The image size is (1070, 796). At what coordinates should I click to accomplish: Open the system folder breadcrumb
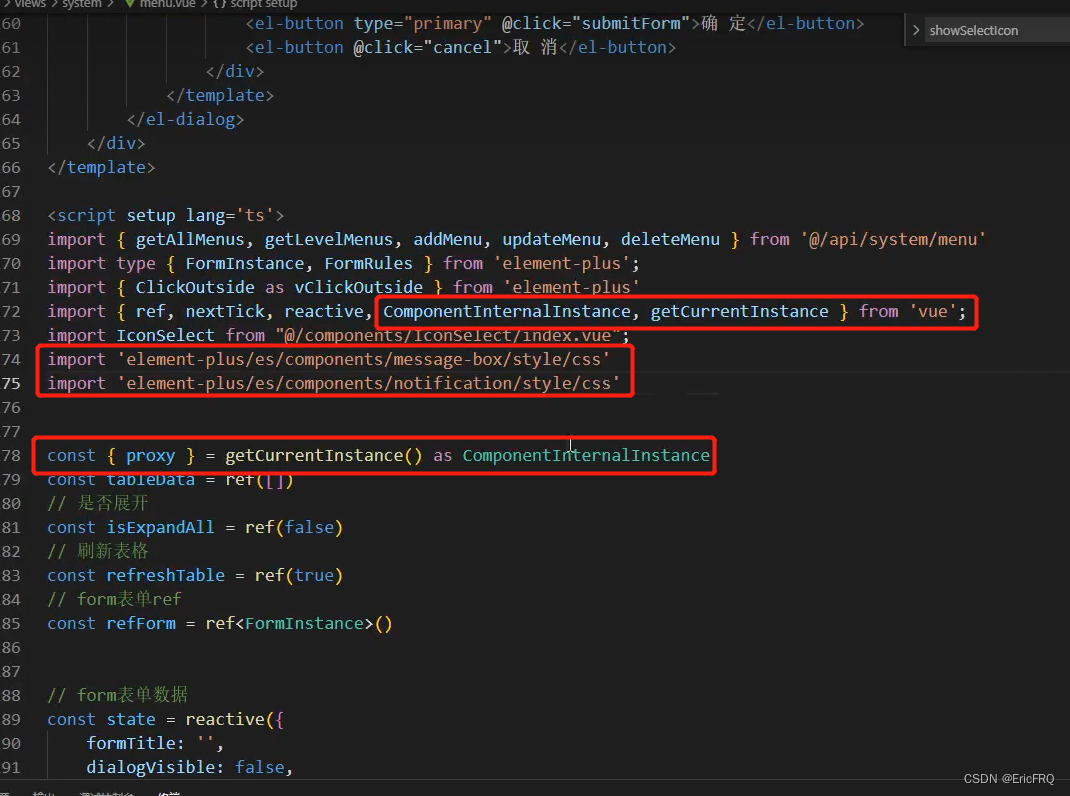(82, 4)
